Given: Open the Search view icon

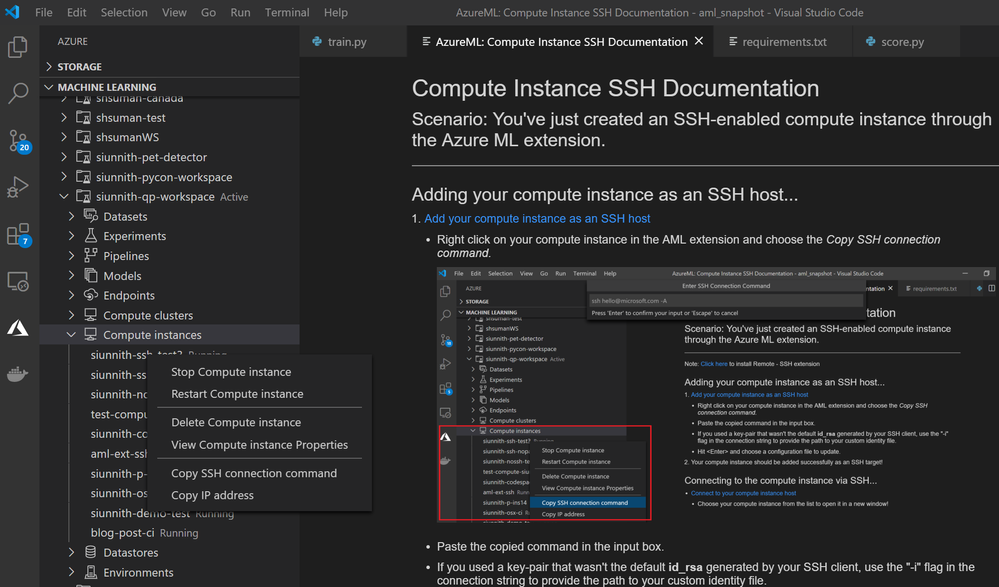Looking at the screenshot, I should (x=18, y=94).
